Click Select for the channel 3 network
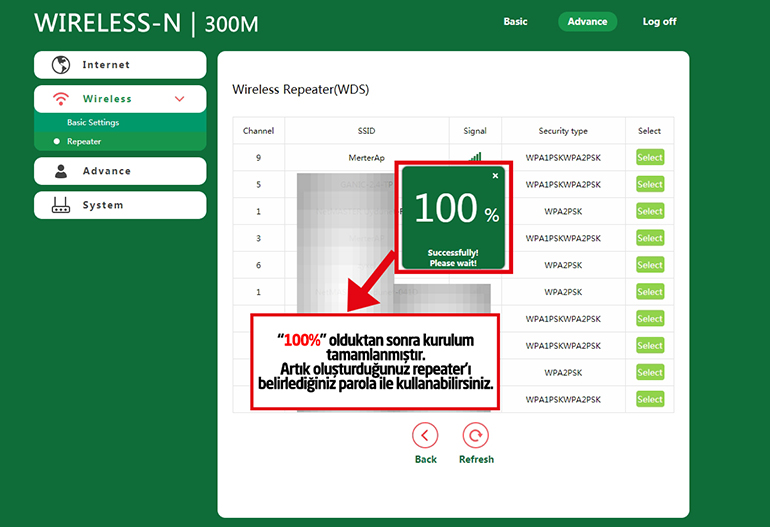 click(650, 238)
